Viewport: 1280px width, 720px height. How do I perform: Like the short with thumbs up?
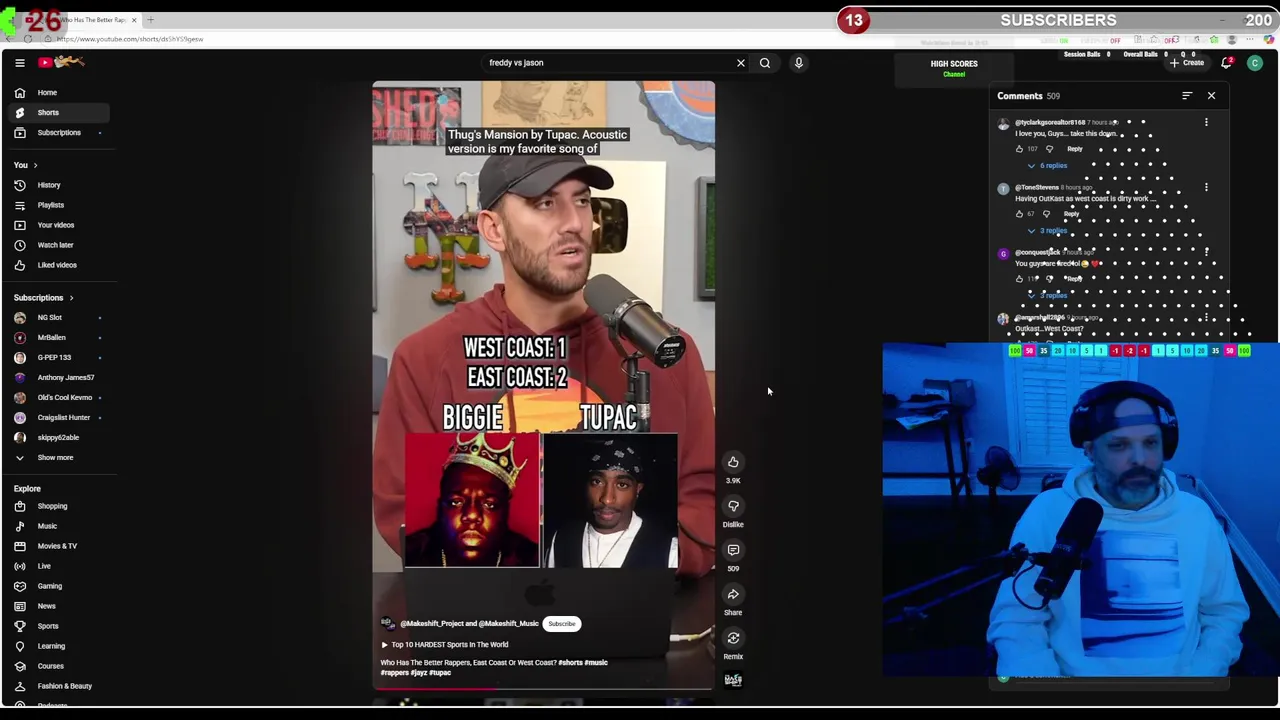pyautogui.click(x=733, y=462)
